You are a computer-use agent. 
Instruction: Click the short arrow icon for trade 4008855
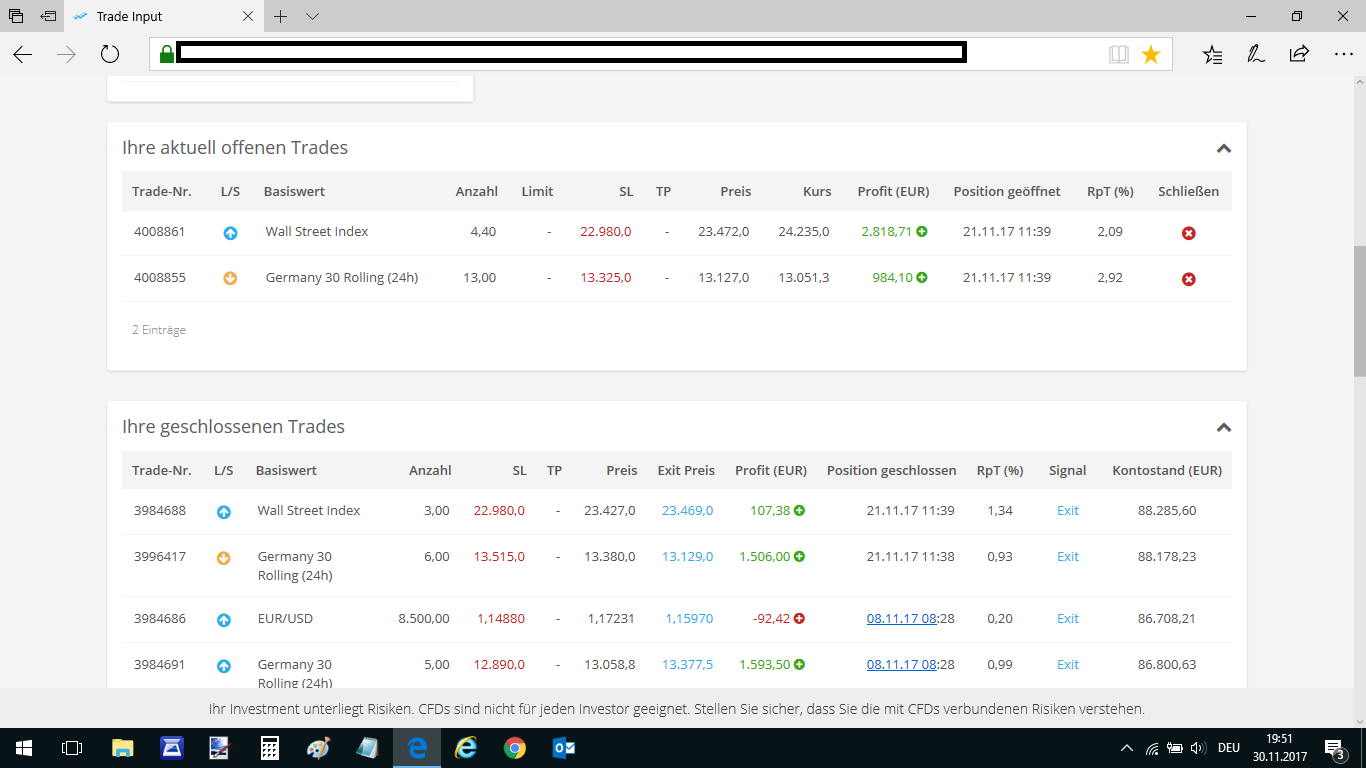pyautogui.click(x=230, y=279)
